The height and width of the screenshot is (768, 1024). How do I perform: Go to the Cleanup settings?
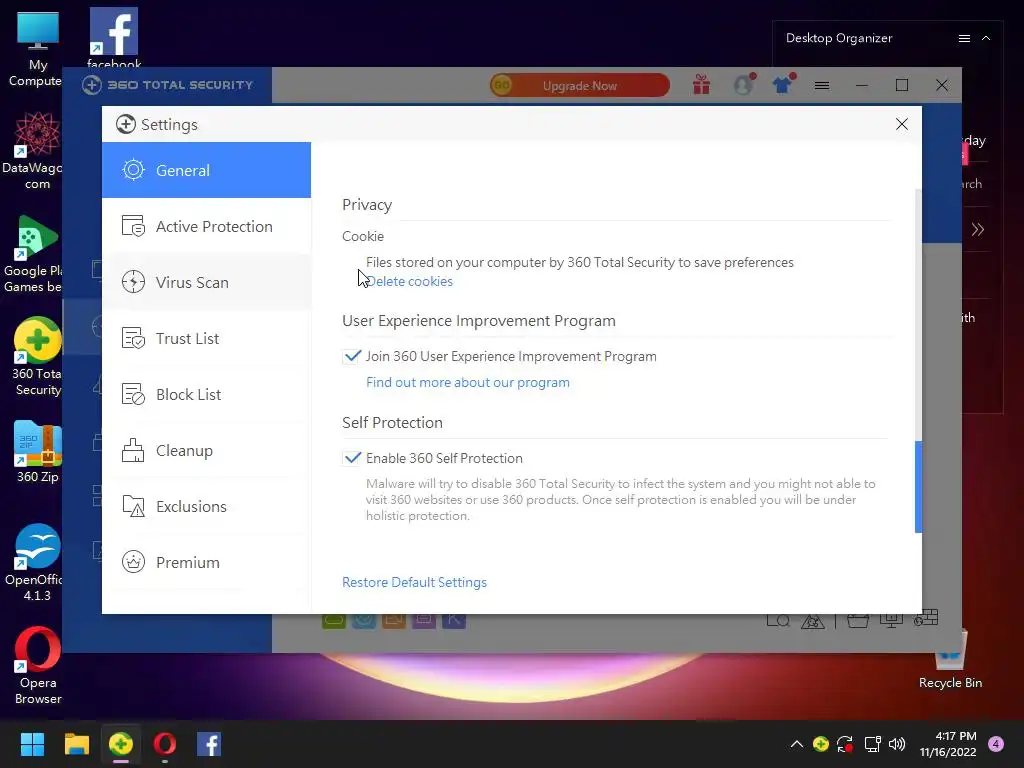tap(206, 451)
